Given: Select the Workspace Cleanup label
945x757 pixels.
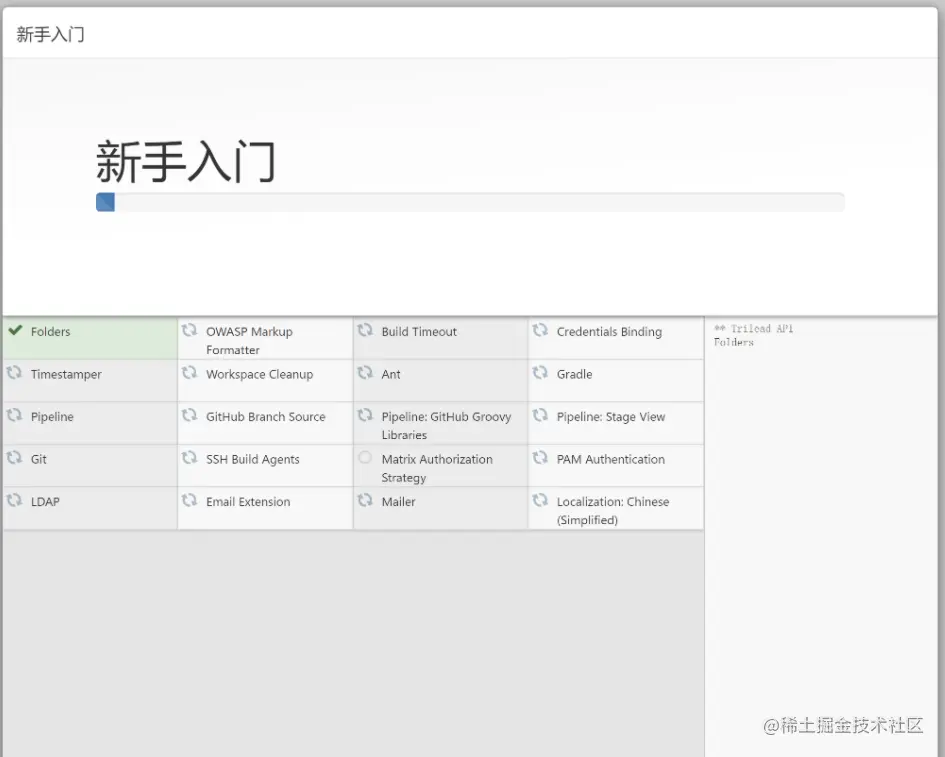Looking at the screenshot, I should pos(260,374).
